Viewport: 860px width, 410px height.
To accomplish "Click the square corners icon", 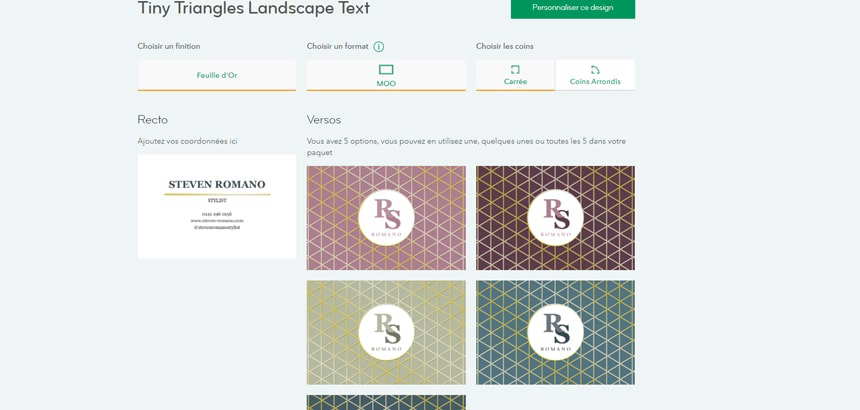I will 515,70.
